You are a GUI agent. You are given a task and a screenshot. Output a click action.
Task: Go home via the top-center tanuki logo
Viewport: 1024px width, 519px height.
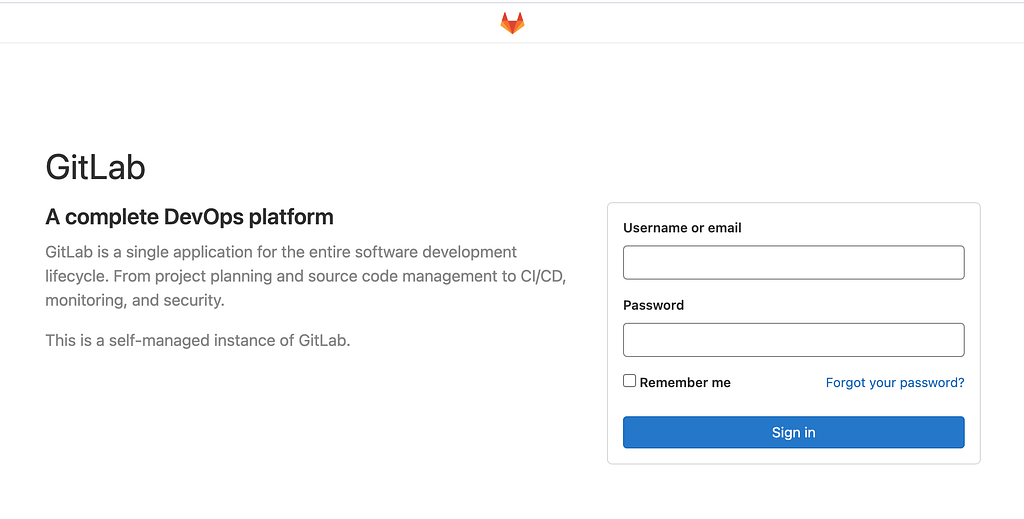(512, 23)
